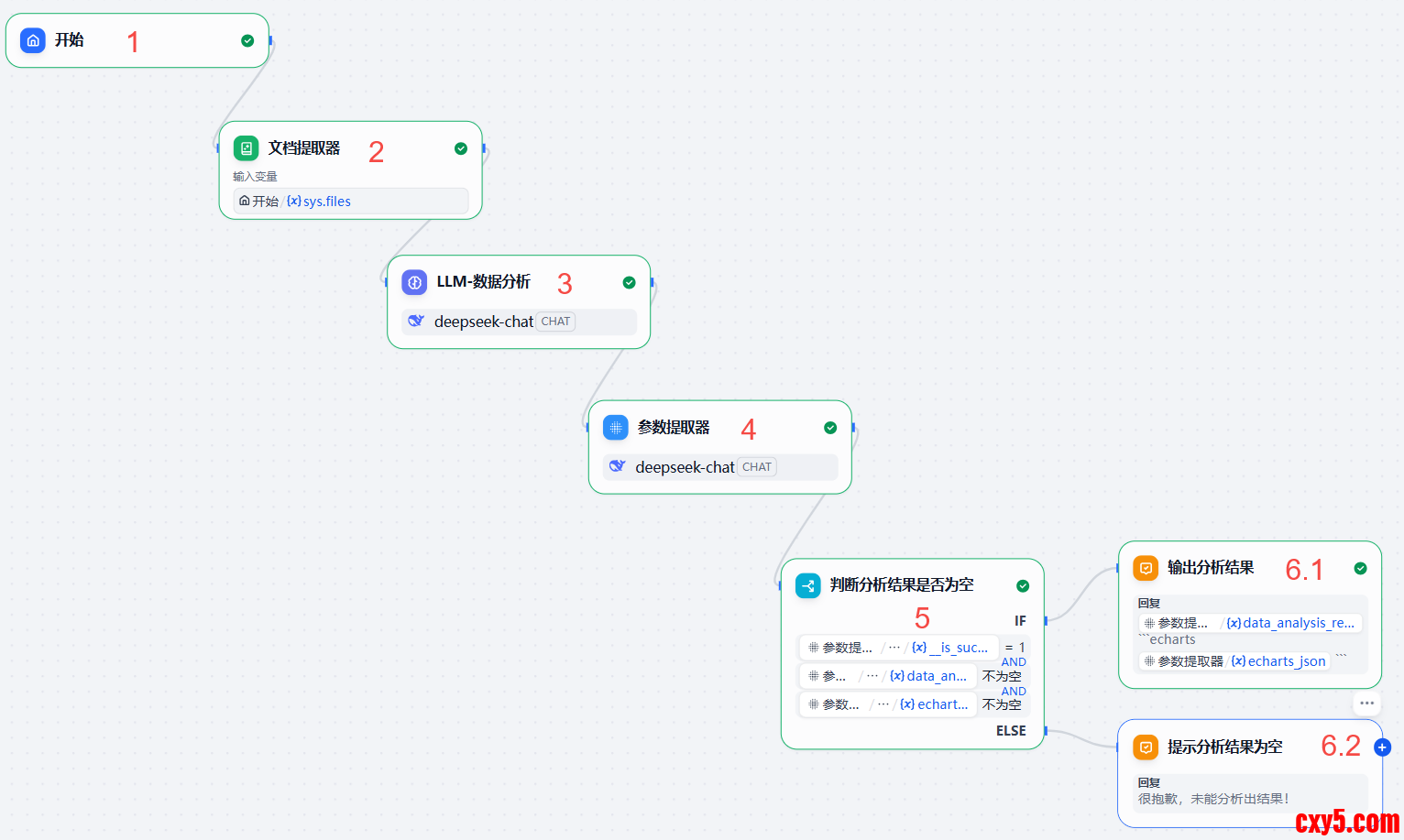The image size is (1404, 840).
Task: Select the 提示分析结果为空 node title
Action: point(1225,747)
